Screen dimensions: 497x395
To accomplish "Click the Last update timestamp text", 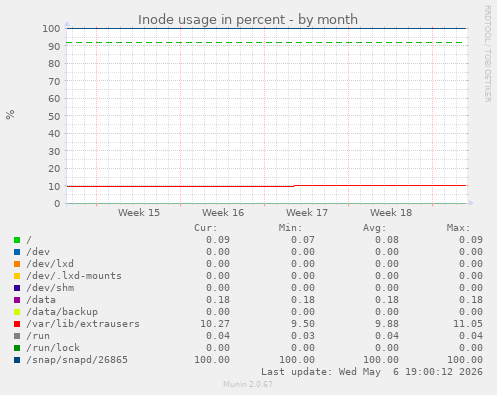I will 372,372.
